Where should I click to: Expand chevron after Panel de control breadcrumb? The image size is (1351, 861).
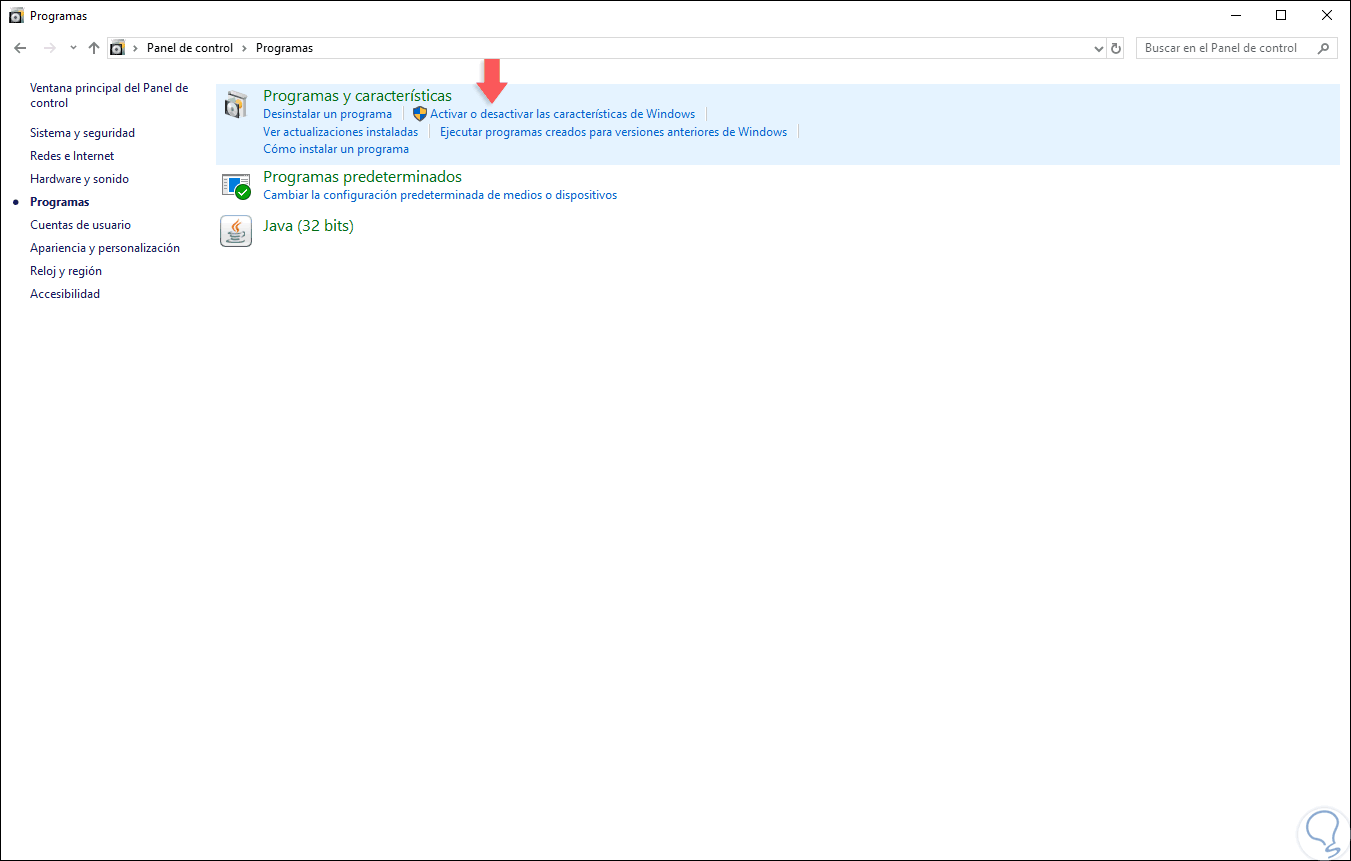244,48
